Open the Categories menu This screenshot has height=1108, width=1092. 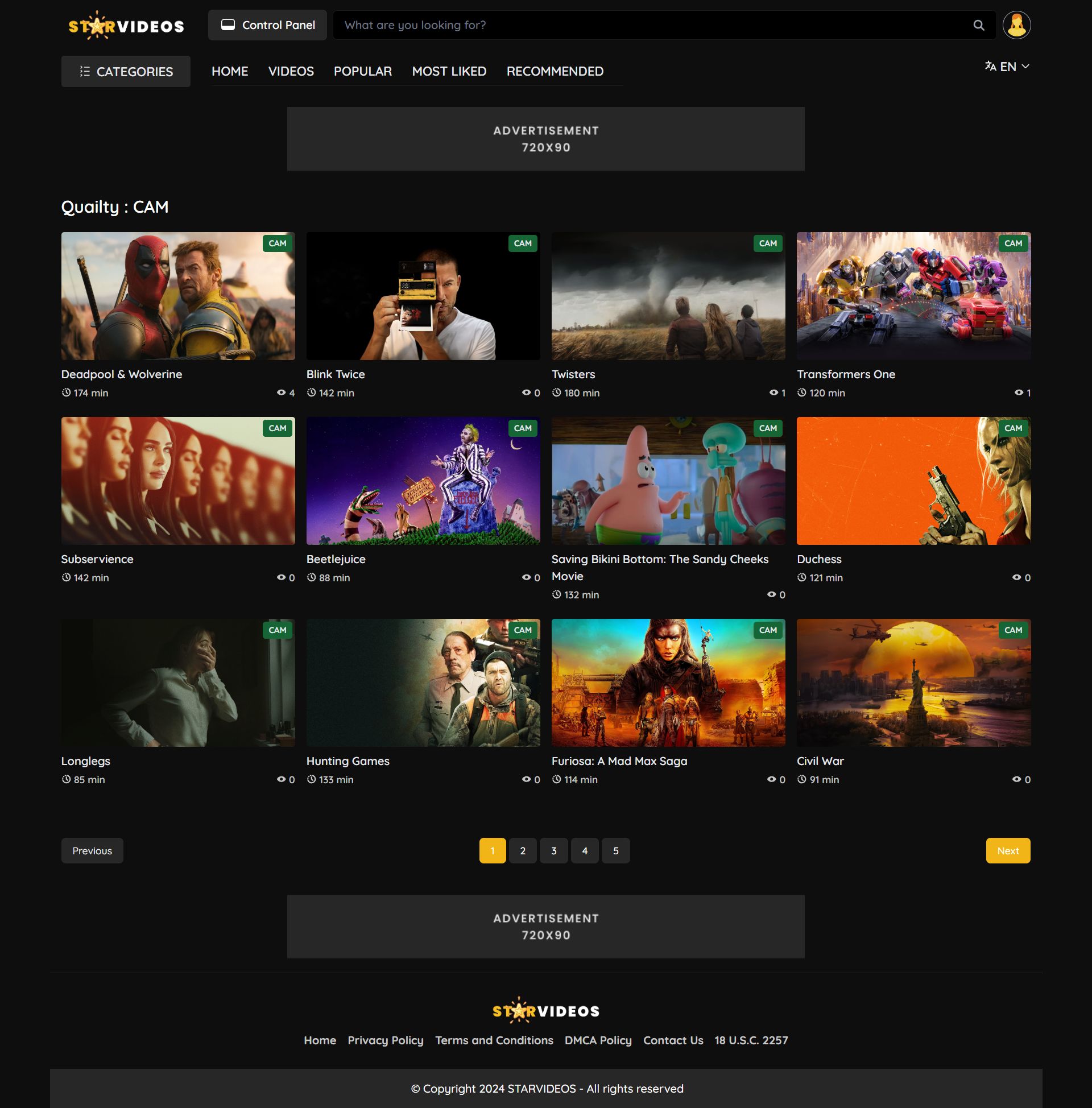126,72
